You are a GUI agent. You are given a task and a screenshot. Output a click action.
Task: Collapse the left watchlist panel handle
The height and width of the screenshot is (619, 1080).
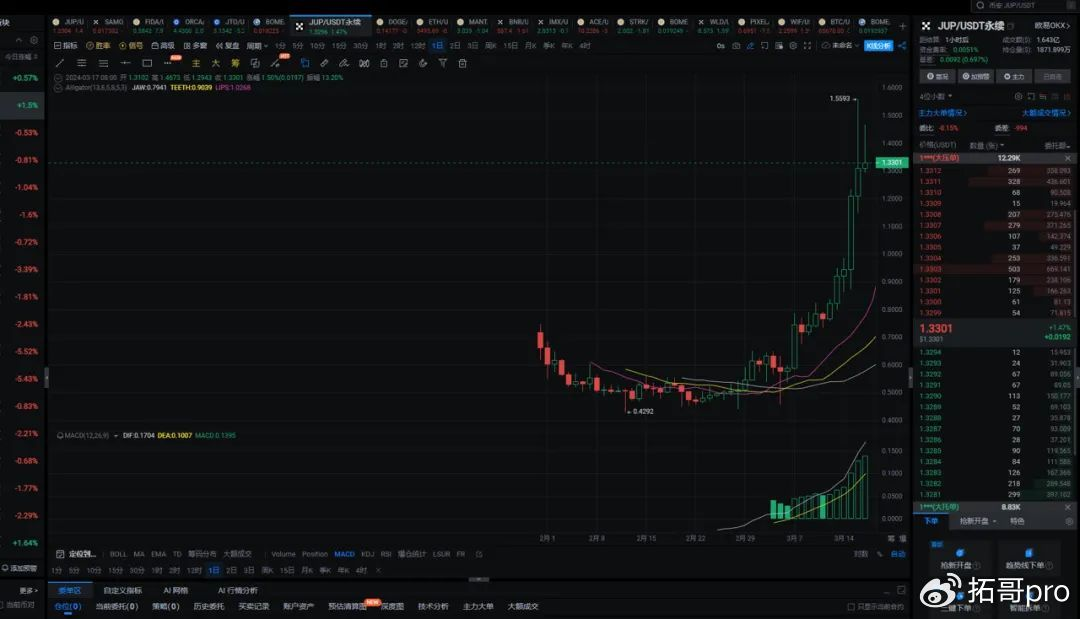click(47, 377)
